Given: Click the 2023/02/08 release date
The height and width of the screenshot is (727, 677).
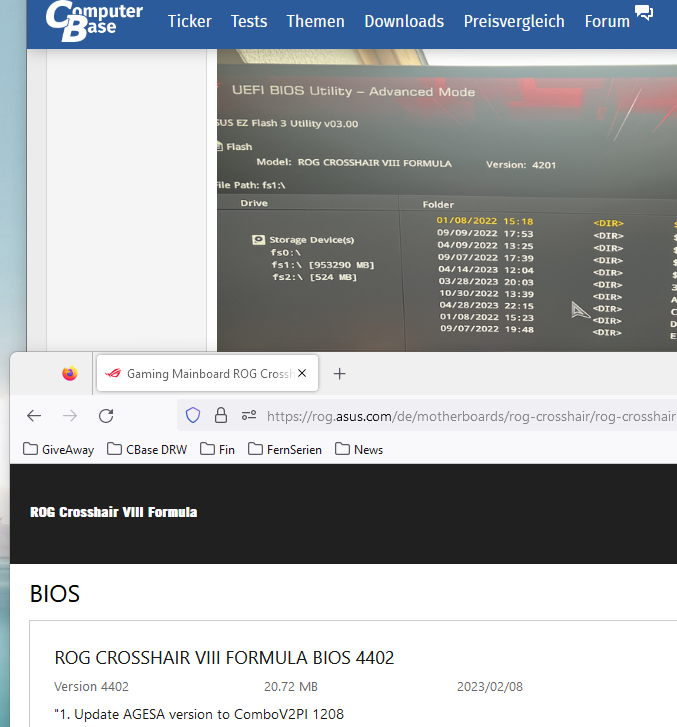Looking at the screenshot, I should 490,686.
